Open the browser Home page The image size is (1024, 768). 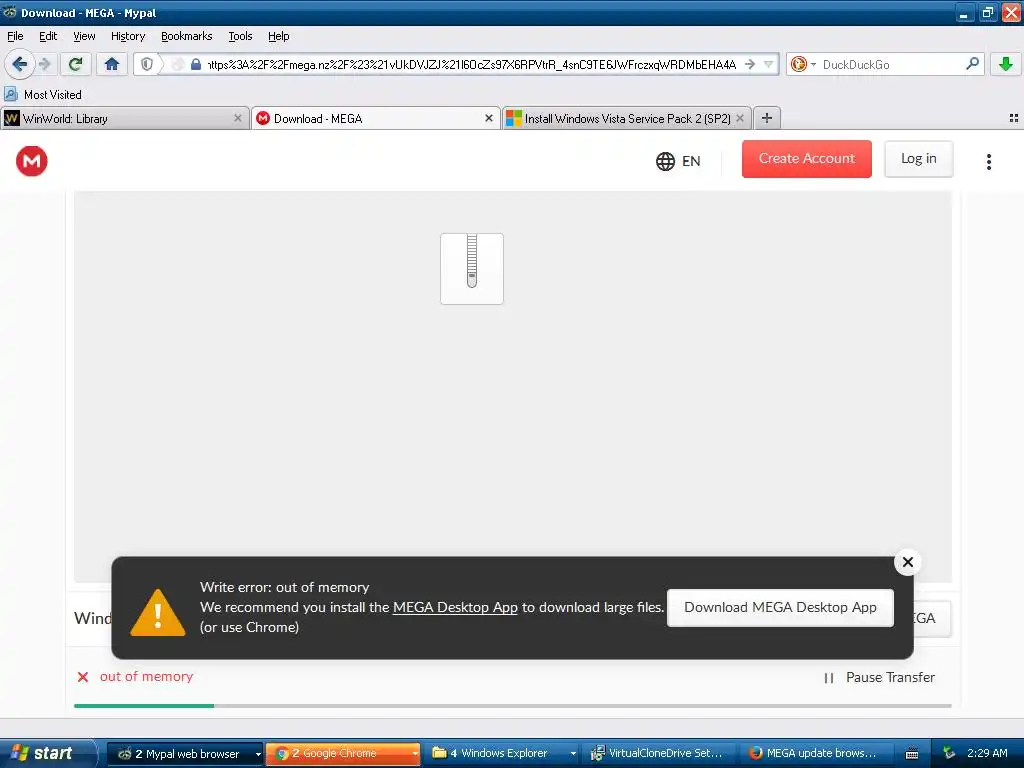click(112, 64)
